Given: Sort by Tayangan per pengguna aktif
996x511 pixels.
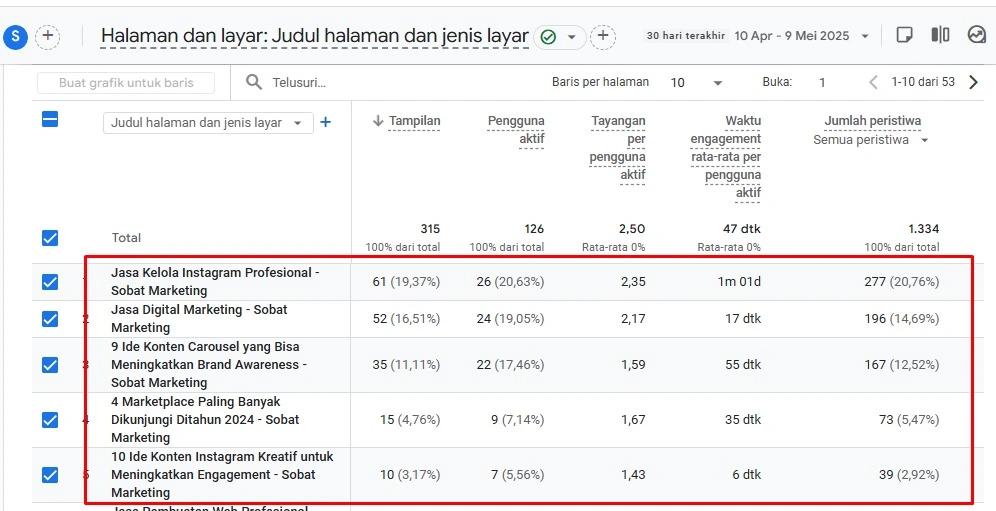Looking at the screenshot, I should pyautogui.click(x=617, y=147).
